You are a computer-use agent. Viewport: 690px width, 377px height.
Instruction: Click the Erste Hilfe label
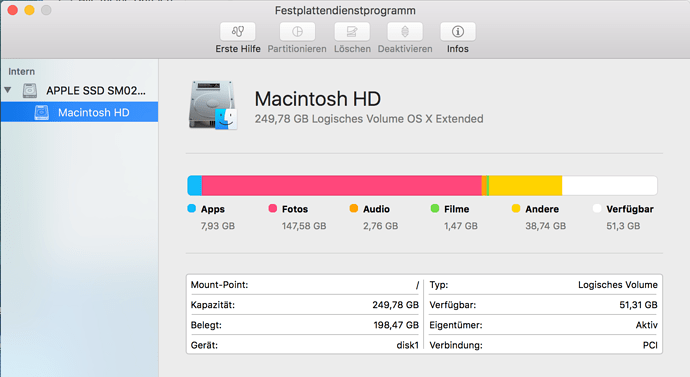click(x=238, y=49)
